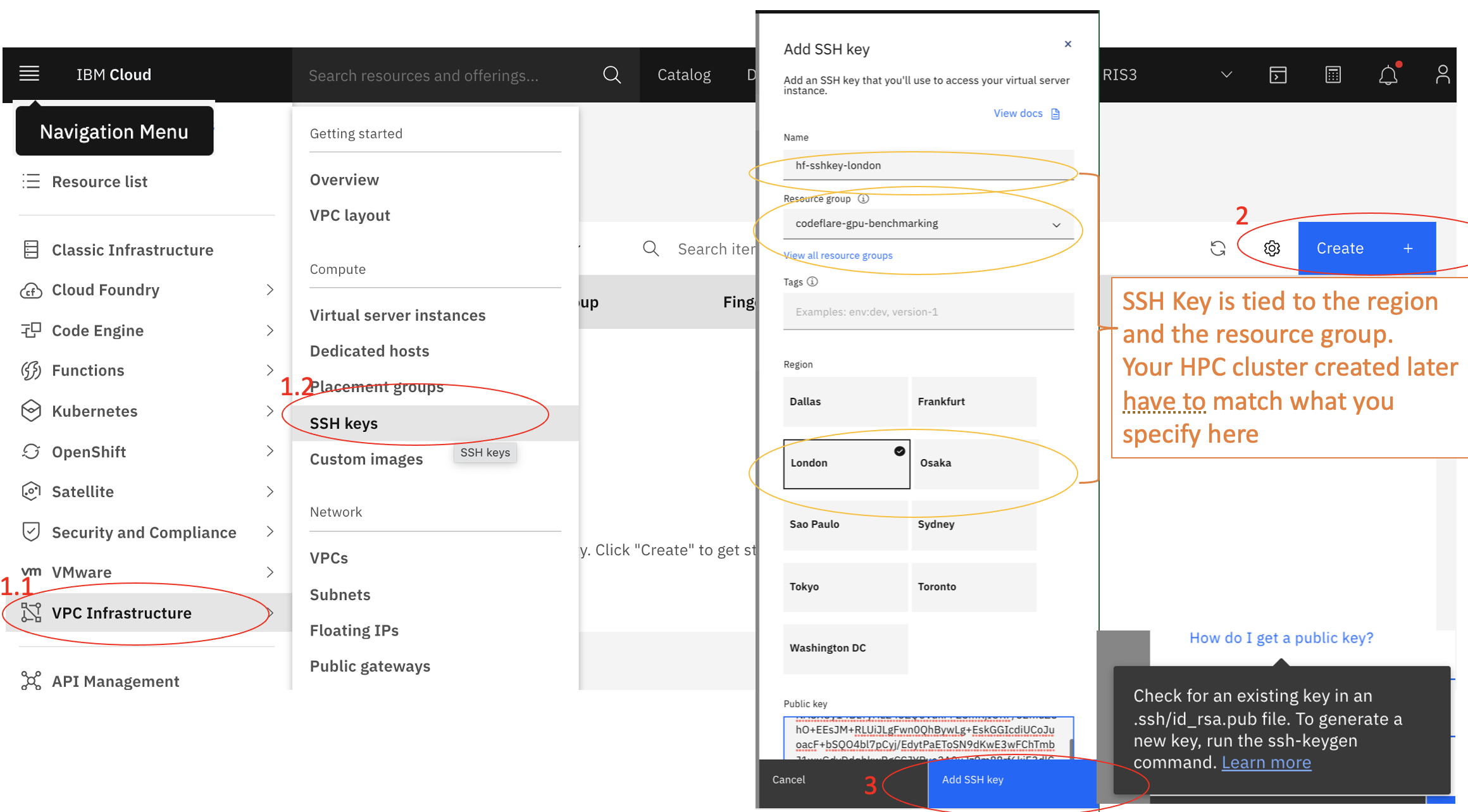The image size is (1468, 812).
Task: Expand the Kubernetes submenu chevron
Action: 270,411
